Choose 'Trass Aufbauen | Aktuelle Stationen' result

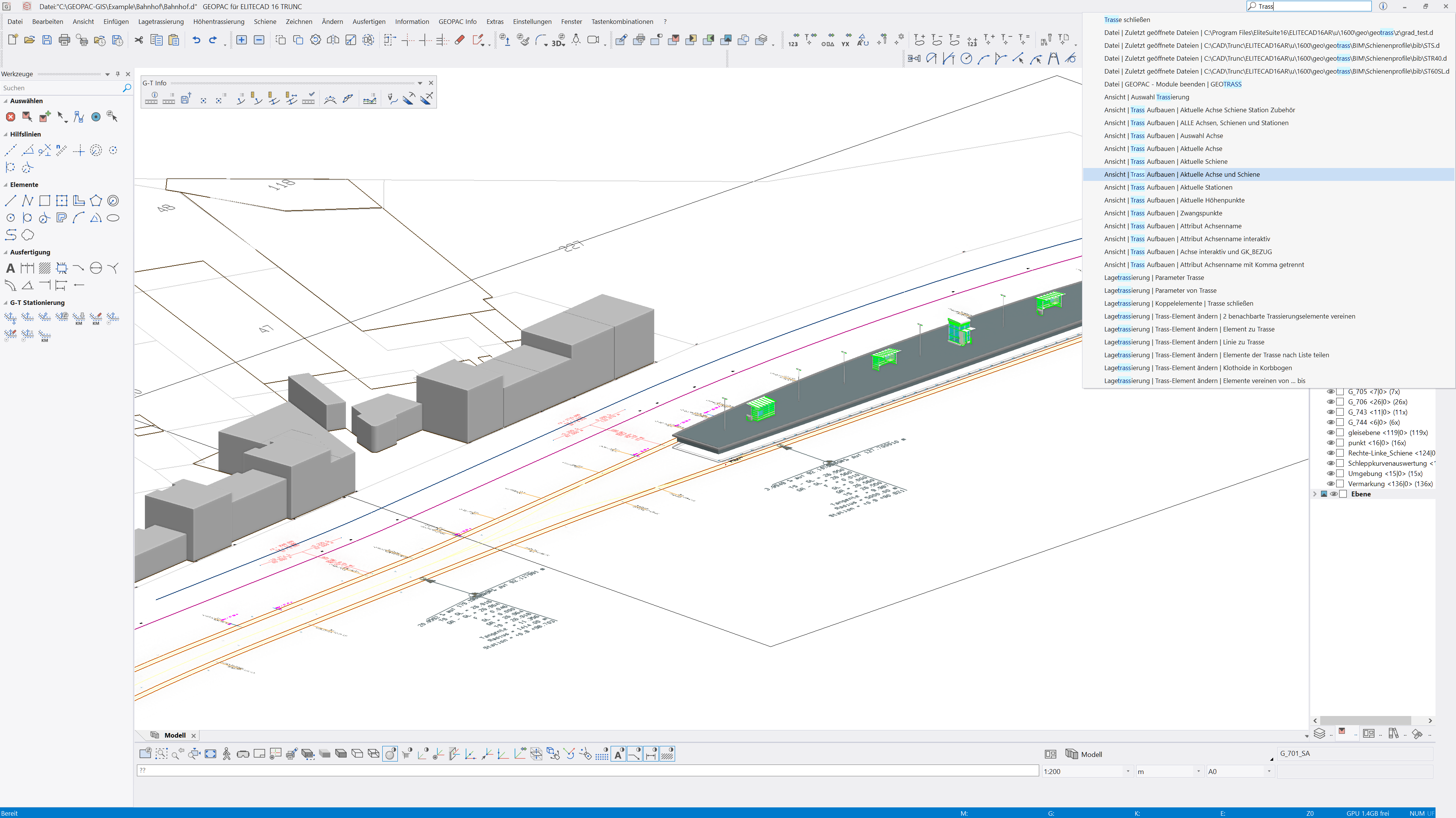pos(1168,188)
